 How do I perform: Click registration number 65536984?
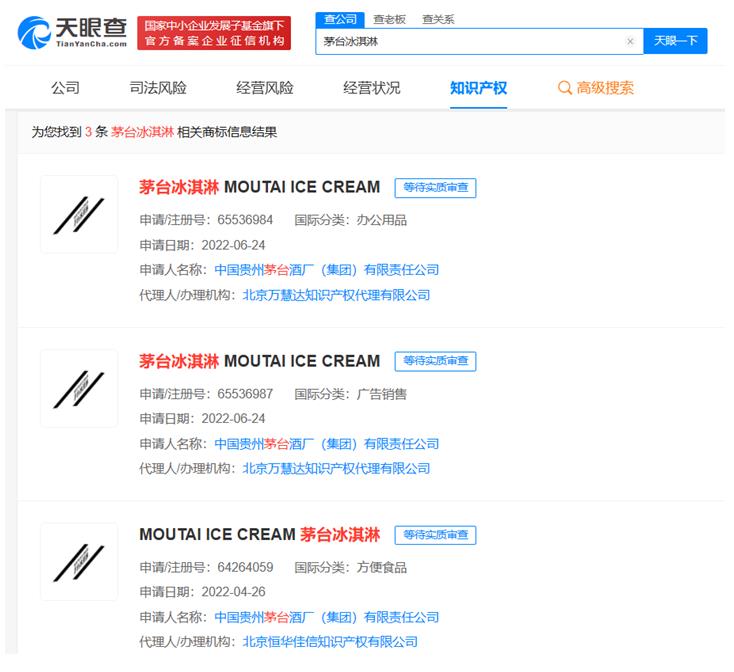[245, 220]
